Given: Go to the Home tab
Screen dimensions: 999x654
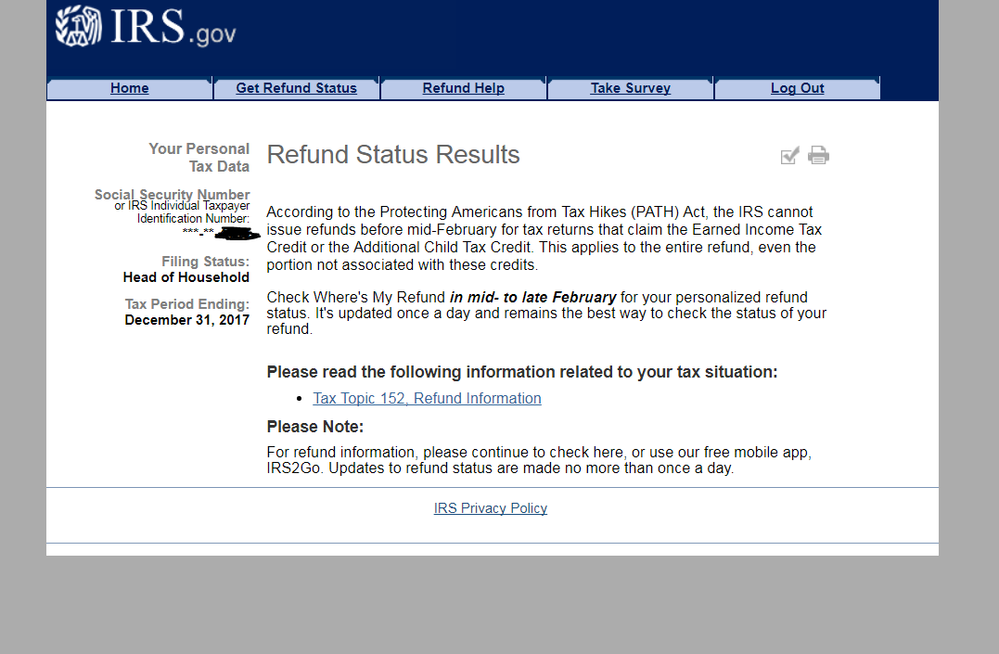Looking at the screenshot, I should pos(129,88).
